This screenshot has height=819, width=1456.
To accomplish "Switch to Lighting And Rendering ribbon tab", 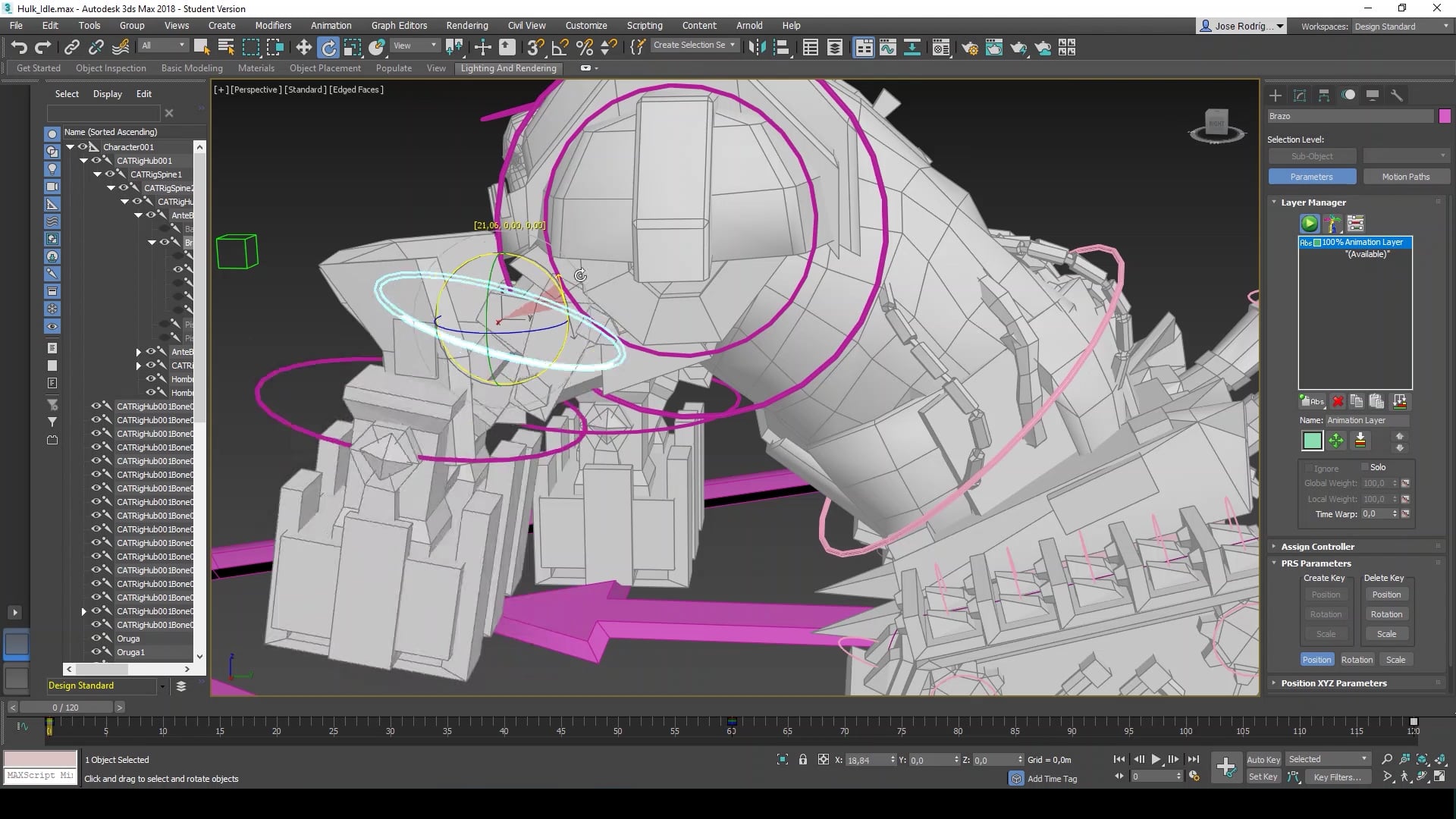I will point(509,68).
